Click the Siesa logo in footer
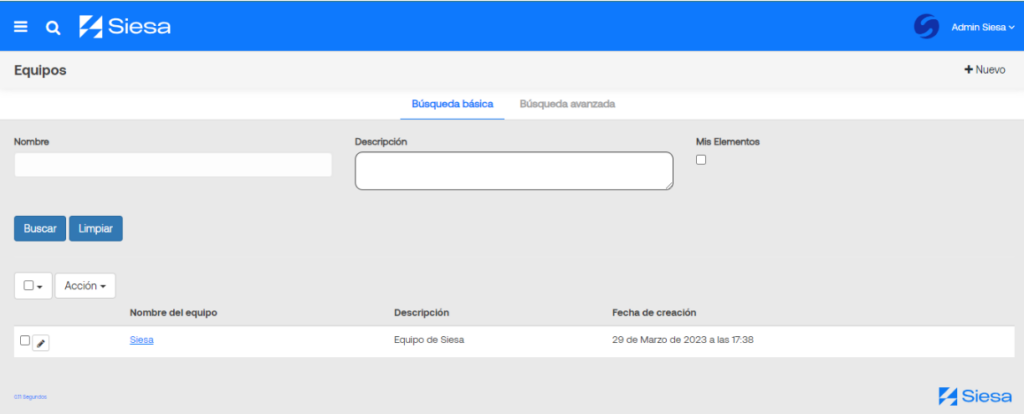 coord(973,396)
